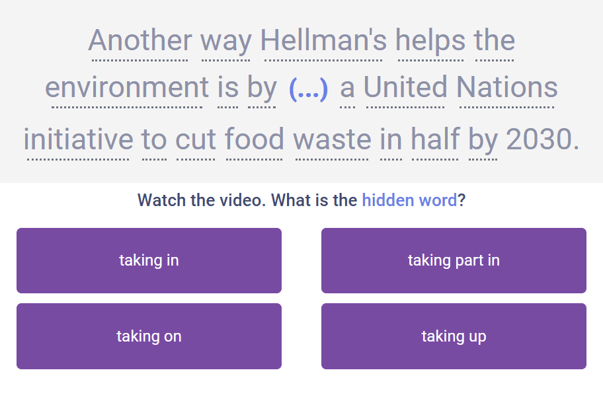The width and height of the screenshot is (603, 399).
Task: Click the word 'cut' in the sentence
Action: coord(195,140)
